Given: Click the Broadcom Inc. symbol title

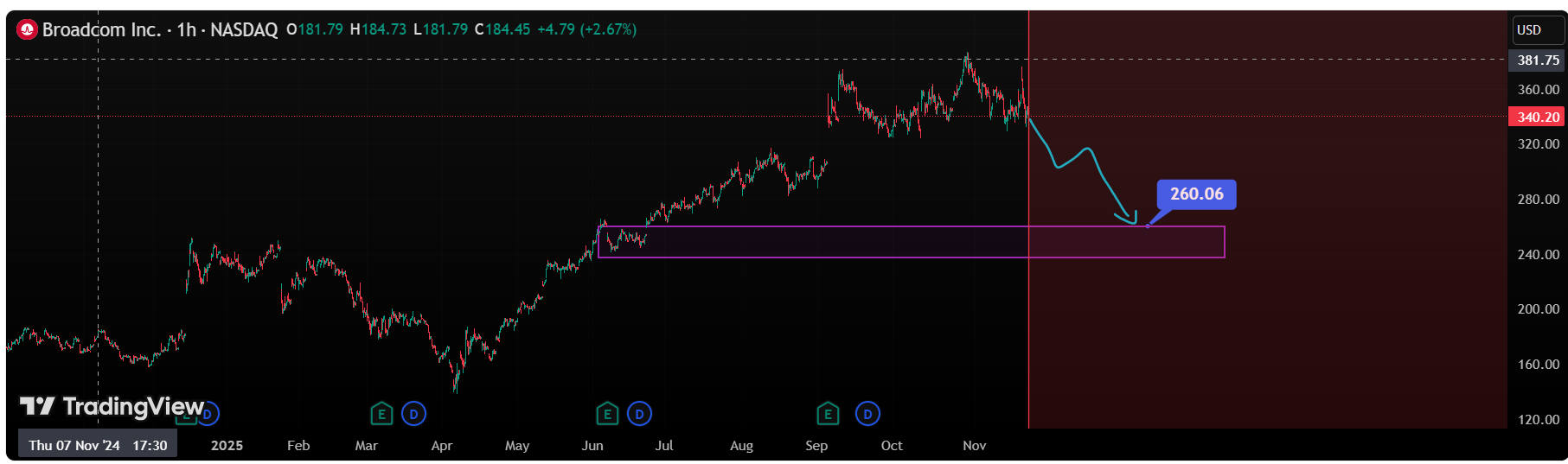Looking at the screenshot, I should click(x=101, y=30).
